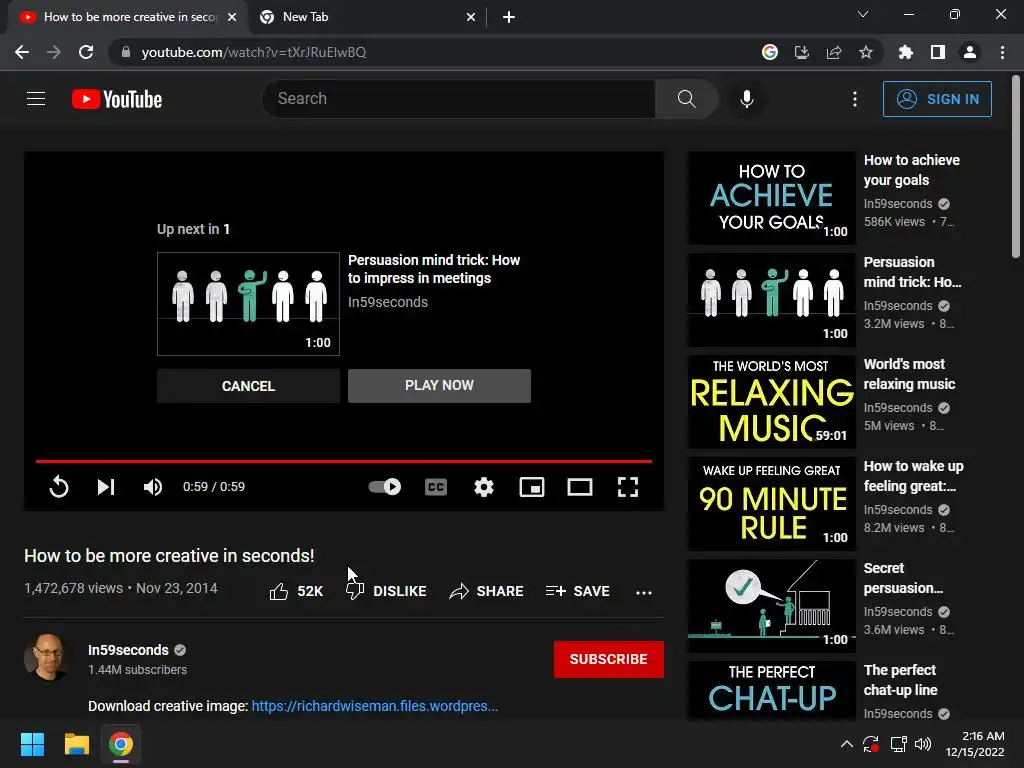Skip to next video with the Next icon
The width and height of the screenshot is (1024, 768).
(106, 487)
